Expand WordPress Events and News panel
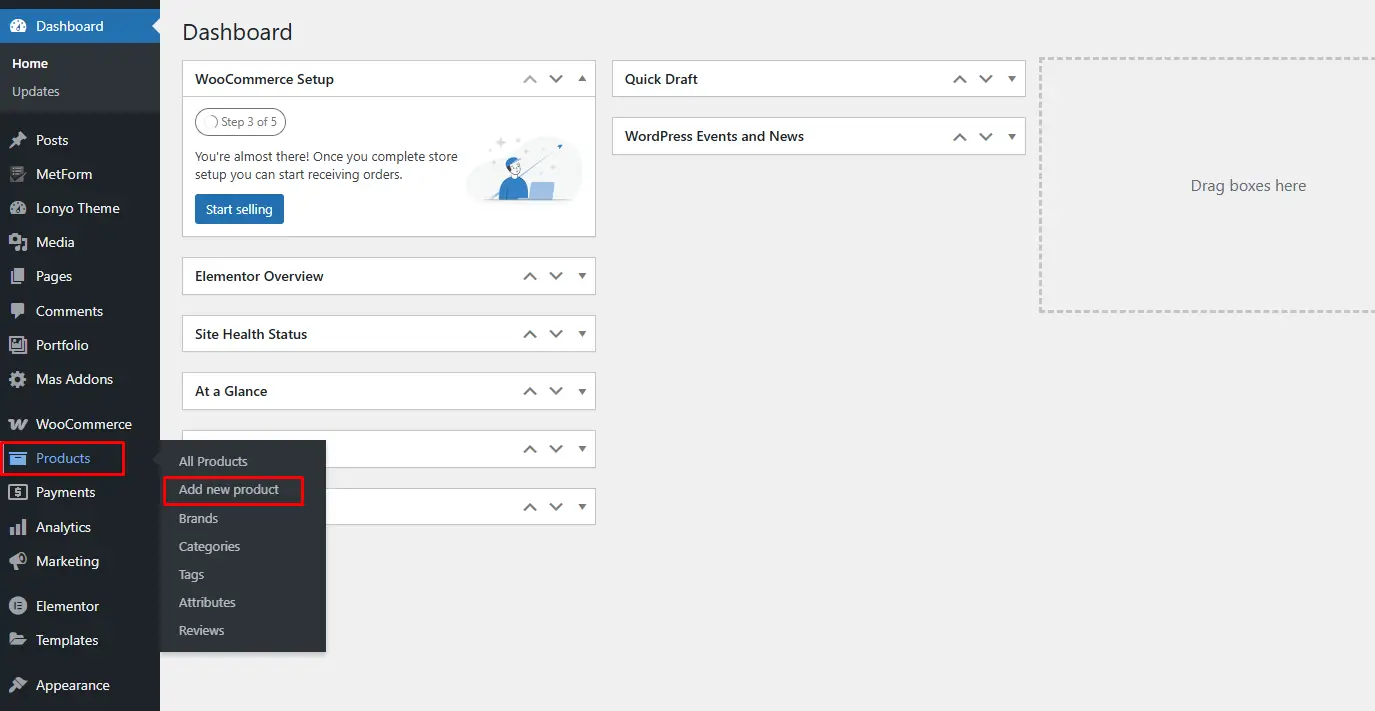1375x711 pixels. [x=1012, y=136]
